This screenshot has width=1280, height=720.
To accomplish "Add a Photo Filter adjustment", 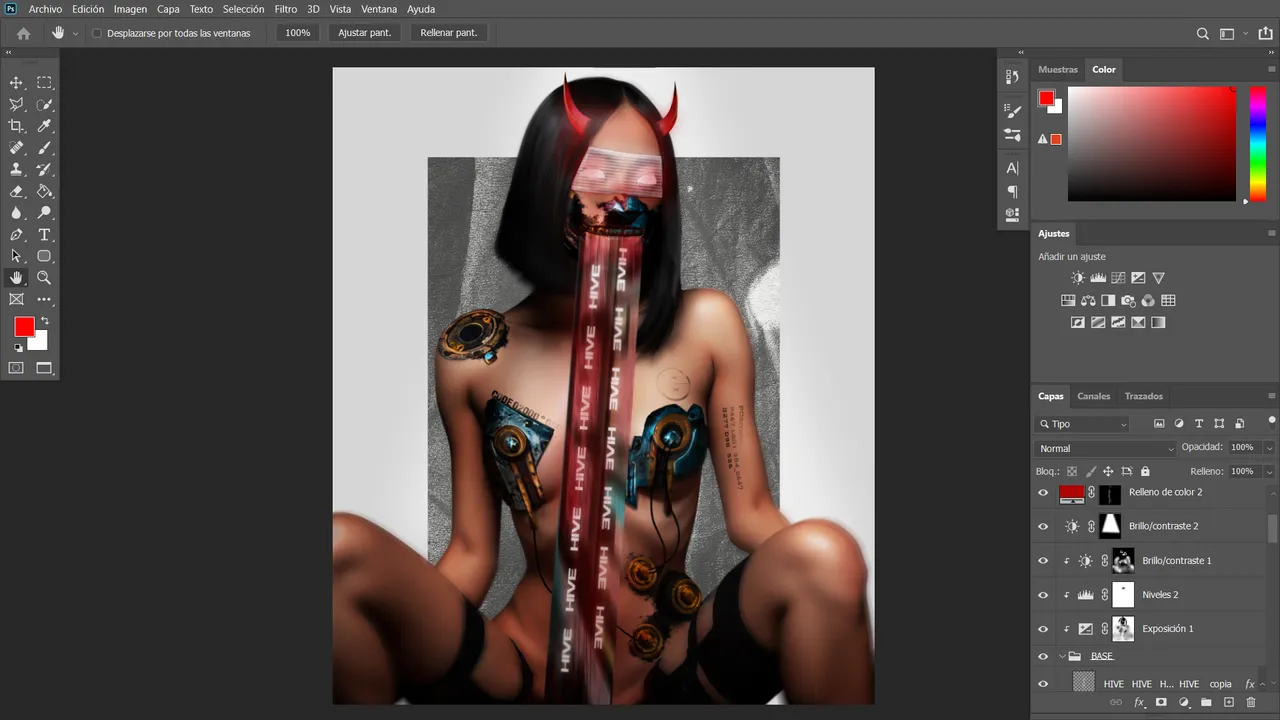I will coord(1128,300).
